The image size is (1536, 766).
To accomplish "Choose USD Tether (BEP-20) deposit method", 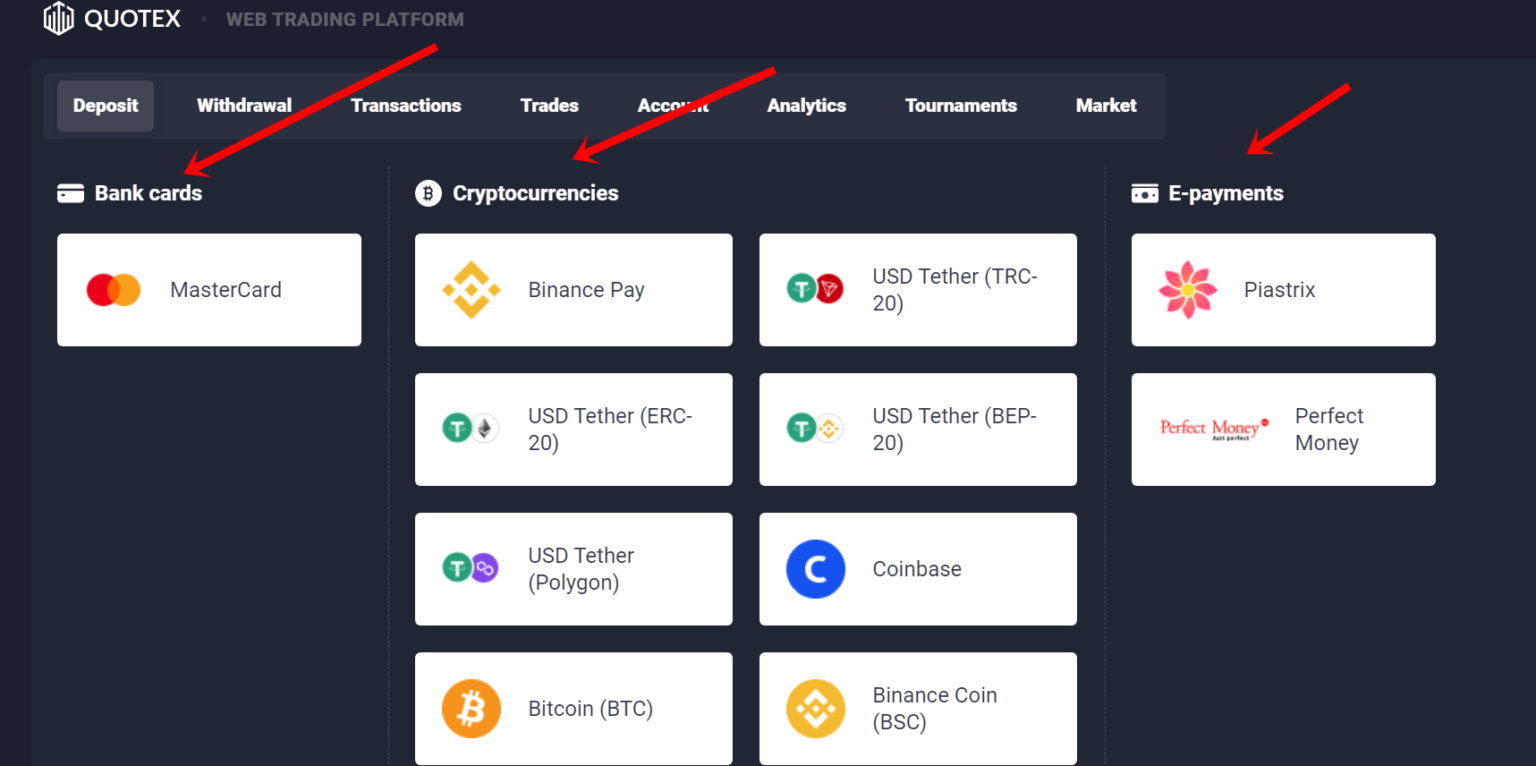I will pyautogui.click(x=917, y=430).
